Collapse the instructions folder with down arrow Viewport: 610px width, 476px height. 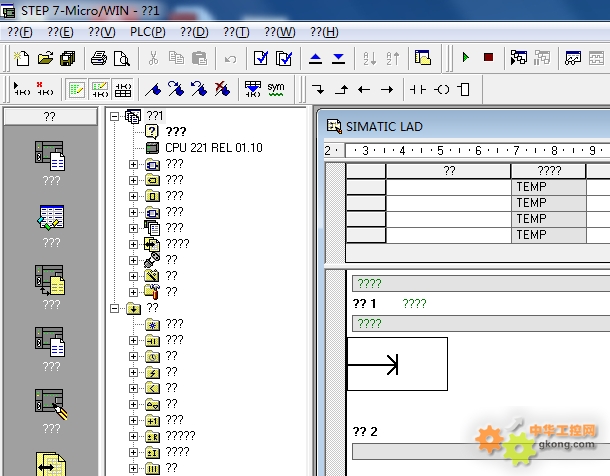[114, 308]
